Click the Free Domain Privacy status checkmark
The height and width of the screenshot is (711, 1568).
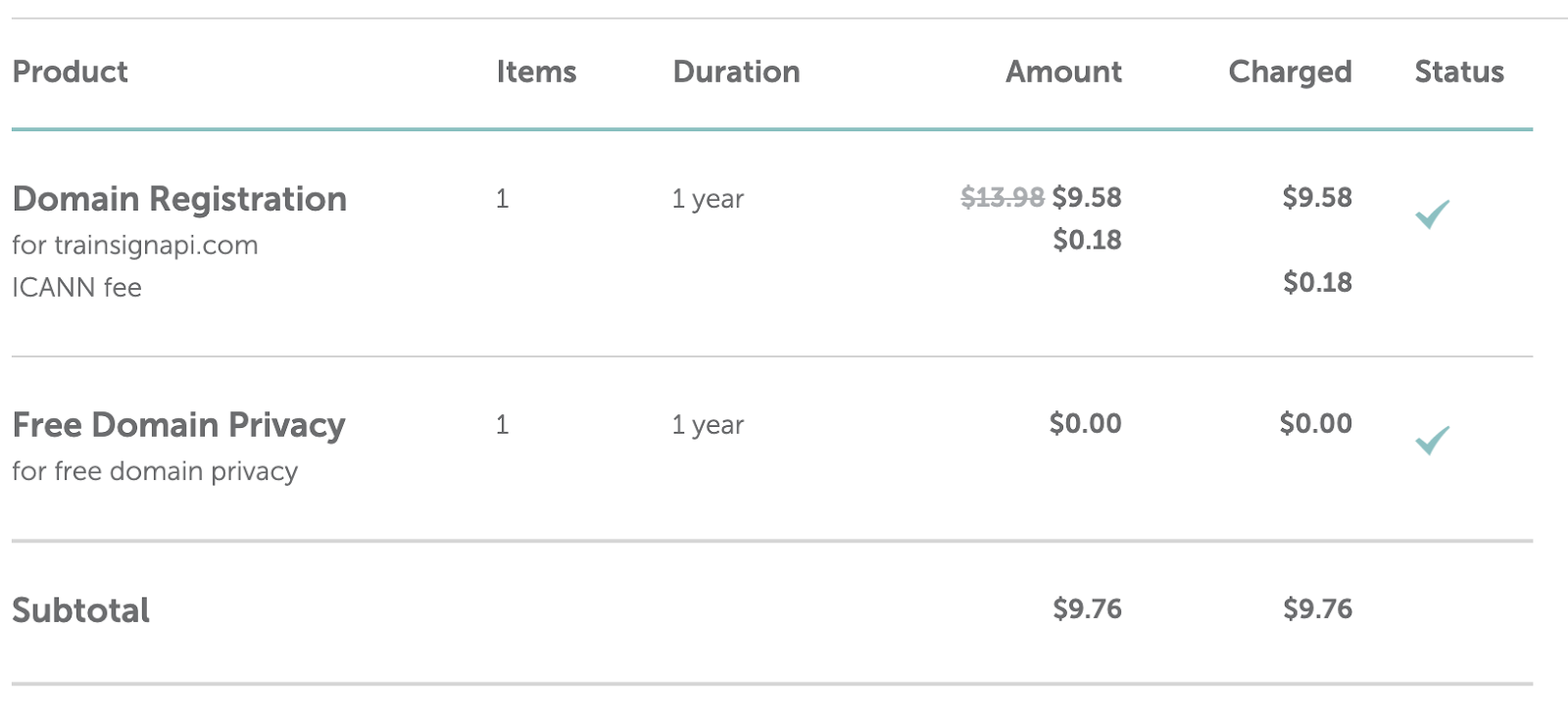click(x=1432, y=440)
